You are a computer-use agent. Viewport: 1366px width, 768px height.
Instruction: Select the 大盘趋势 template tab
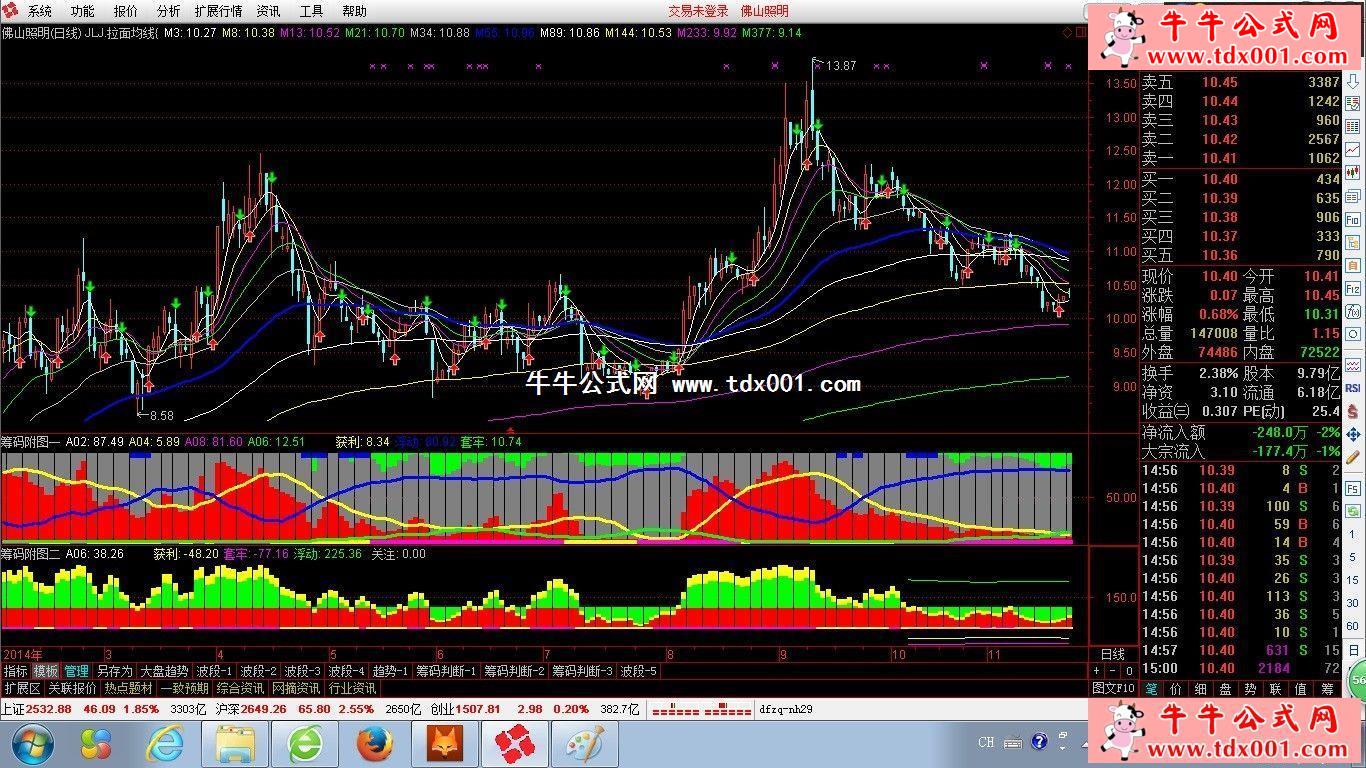(163, 671)
